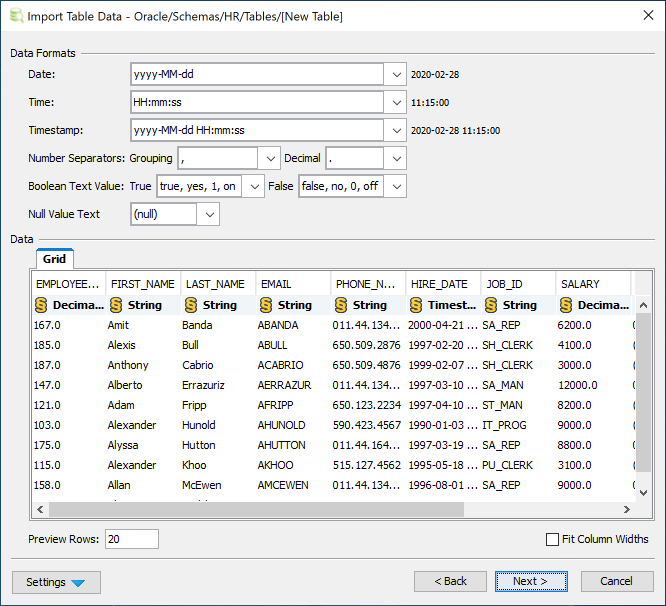The width and height of the screenshot is (666, 606).
Task: Click the Next button
Action: click(x=531, y=581)
